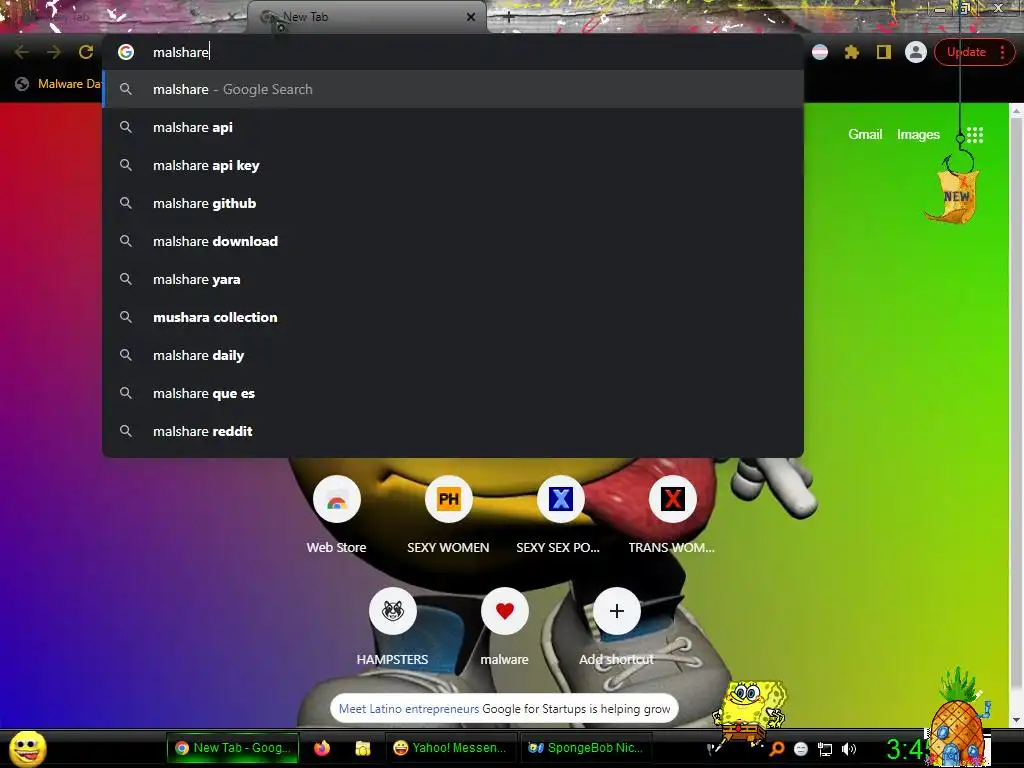Open the 'Meet Latino entrepreneurs' promo link

click(x=409, y=709)
